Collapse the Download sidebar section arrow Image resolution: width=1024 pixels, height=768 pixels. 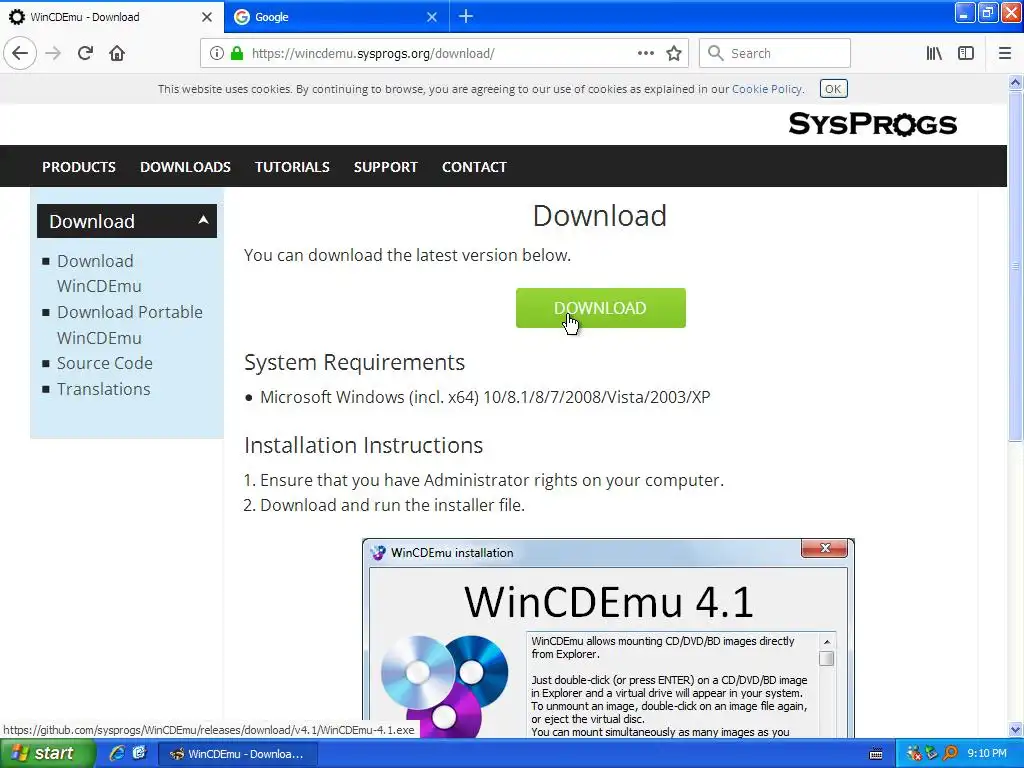203,220
